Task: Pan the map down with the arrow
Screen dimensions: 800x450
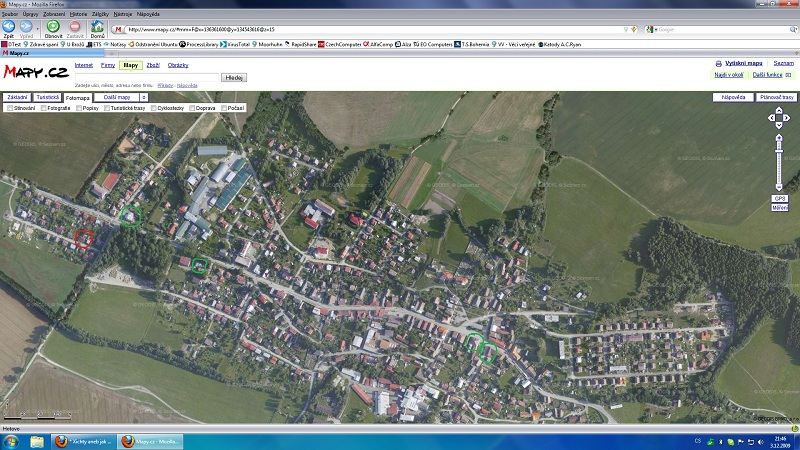Action: (x=779, y=125)
